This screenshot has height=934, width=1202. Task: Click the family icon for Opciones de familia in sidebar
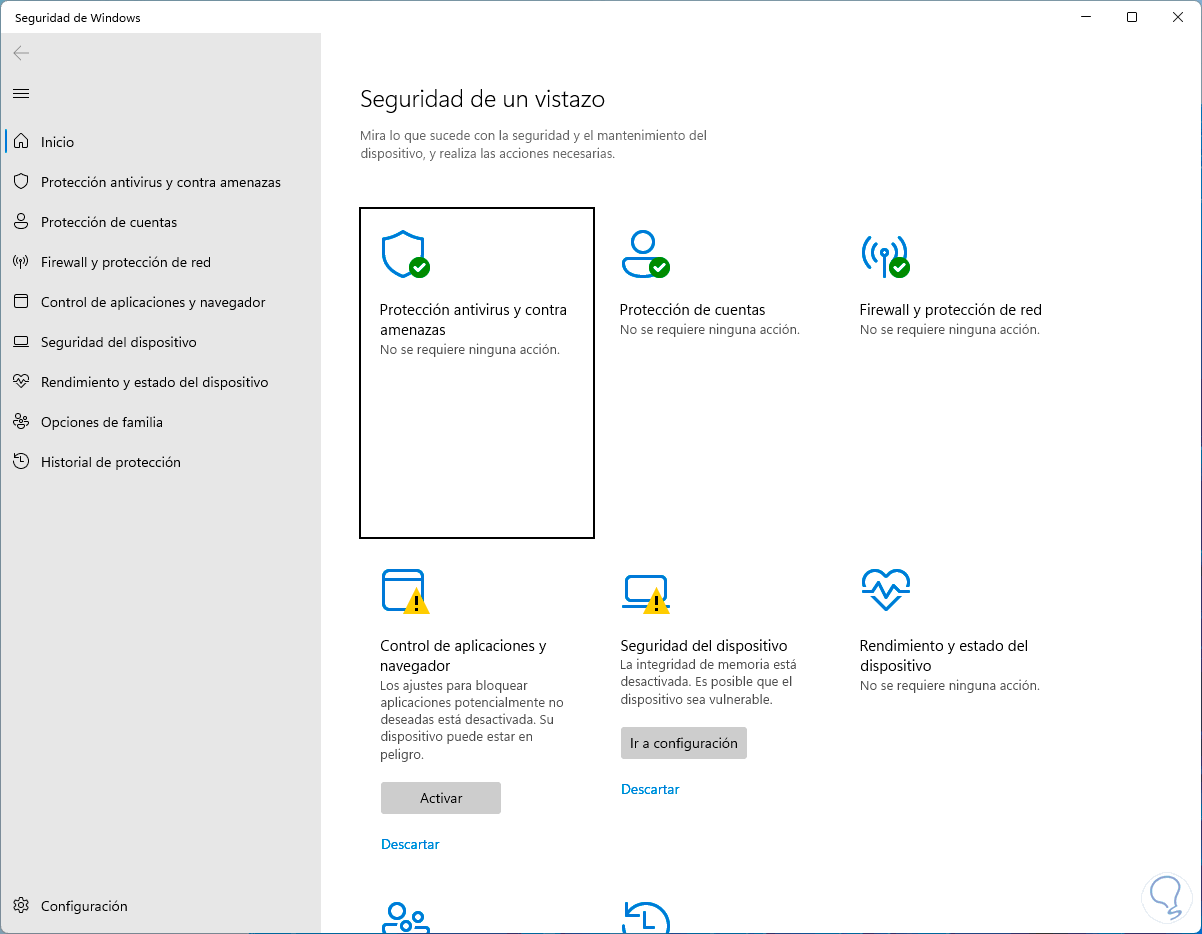[21, 422]
